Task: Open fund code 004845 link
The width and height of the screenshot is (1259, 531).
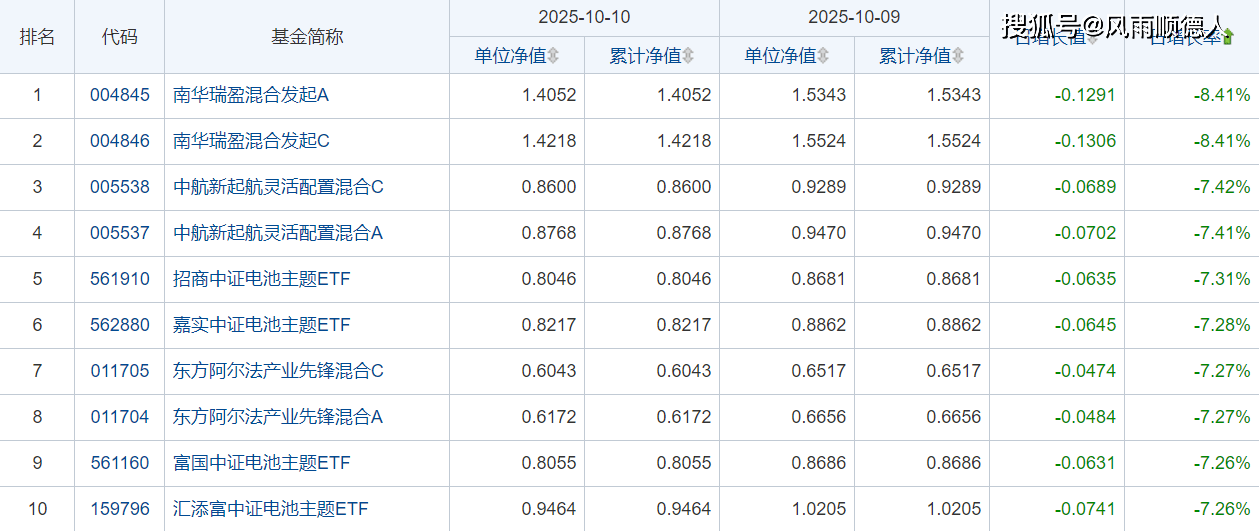Action: tap(119, 96)
